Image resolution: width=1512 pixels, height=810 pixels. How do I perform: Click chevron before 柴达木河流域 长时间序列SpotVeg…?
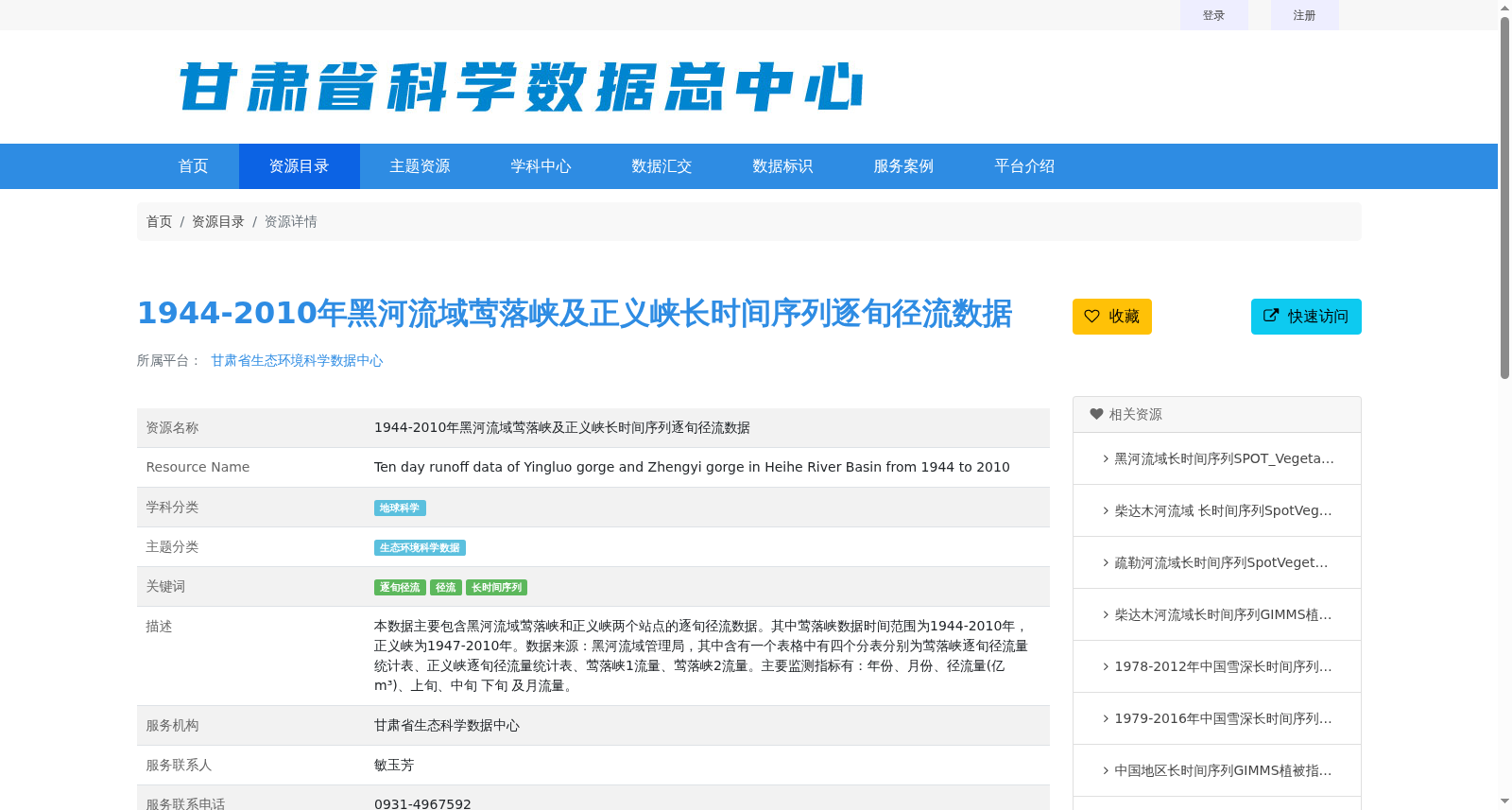1106,510
